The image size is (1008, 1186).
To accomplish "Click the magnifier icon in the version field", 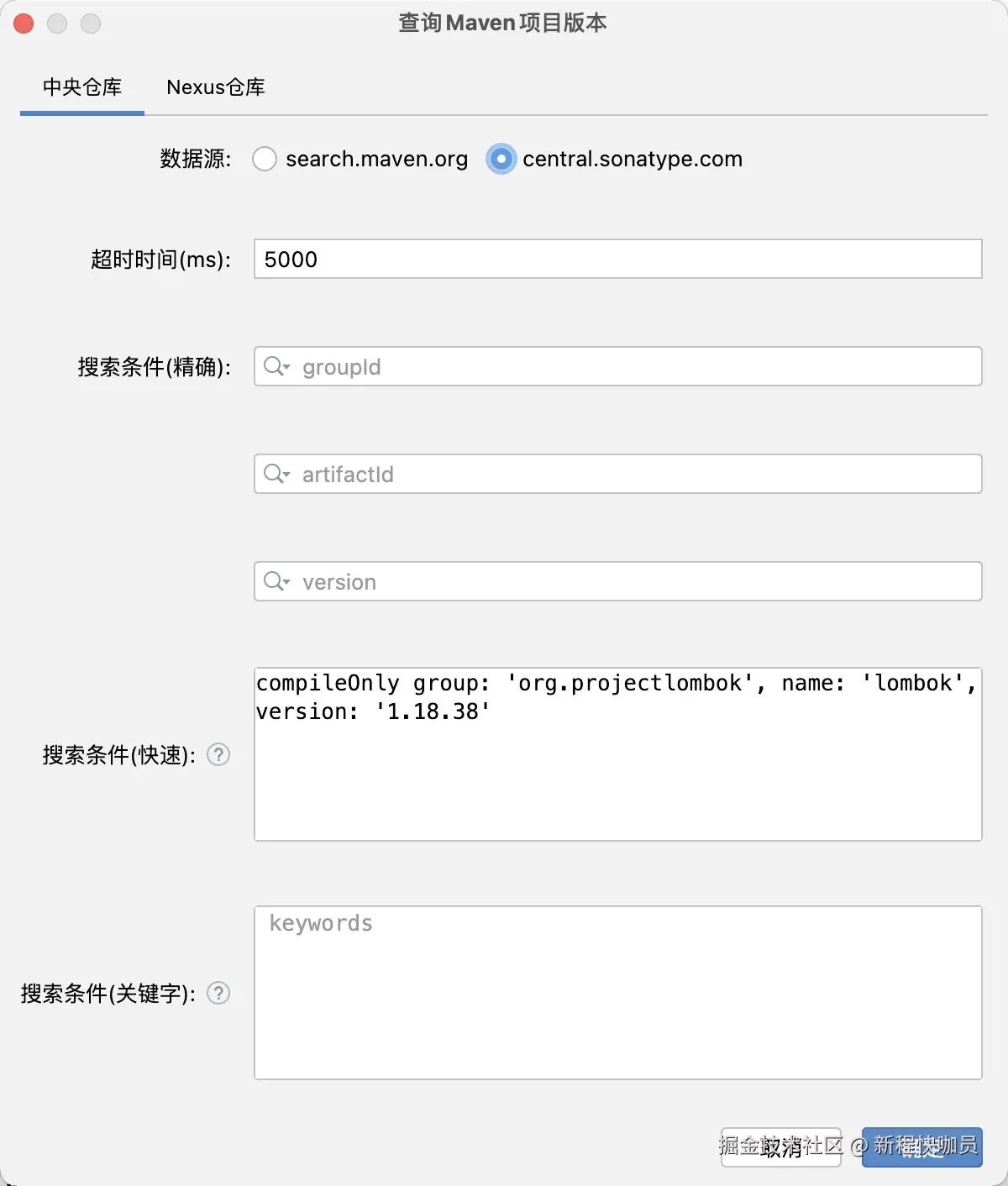I will (275, 581).
